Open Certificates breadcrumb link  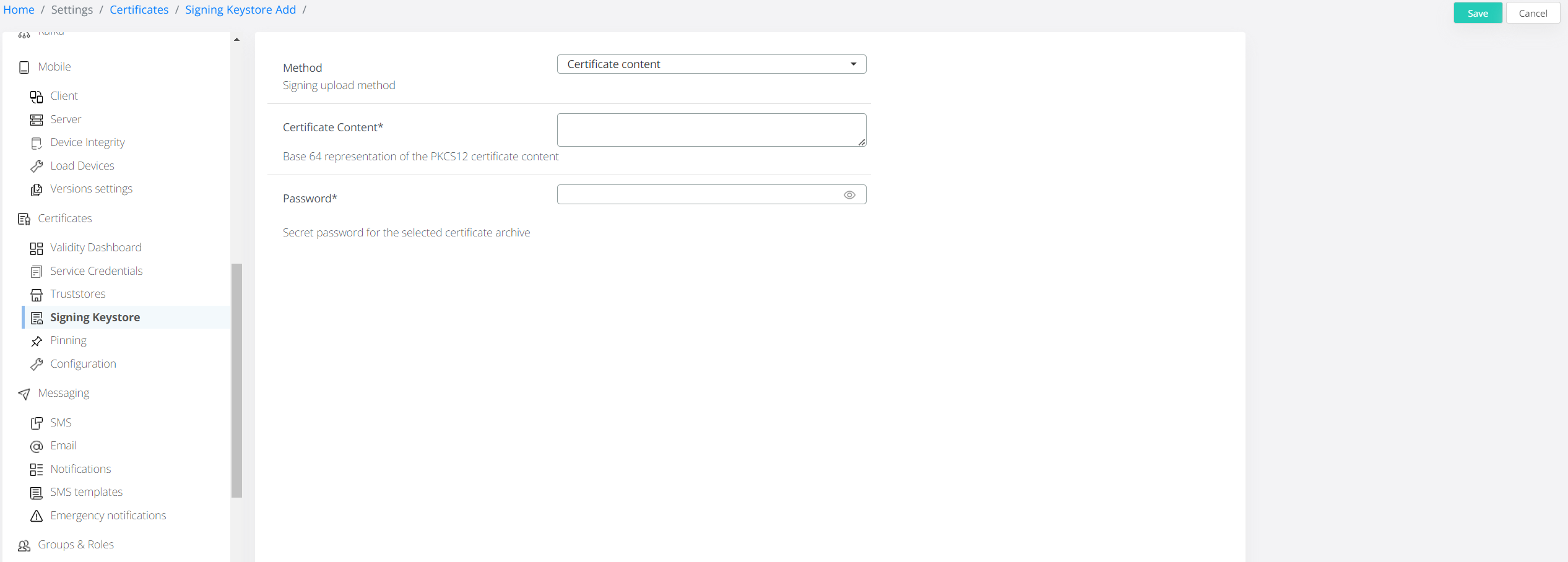click(139, 10)
